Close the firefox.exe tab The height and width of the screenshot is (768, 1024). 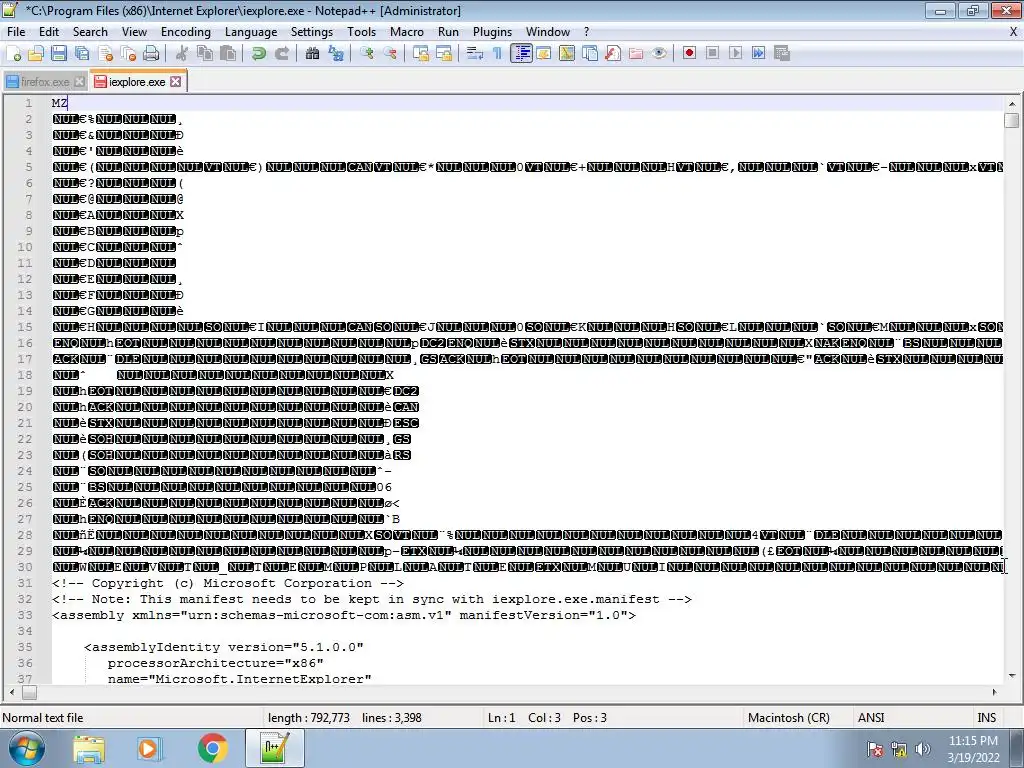coord(79,82)
